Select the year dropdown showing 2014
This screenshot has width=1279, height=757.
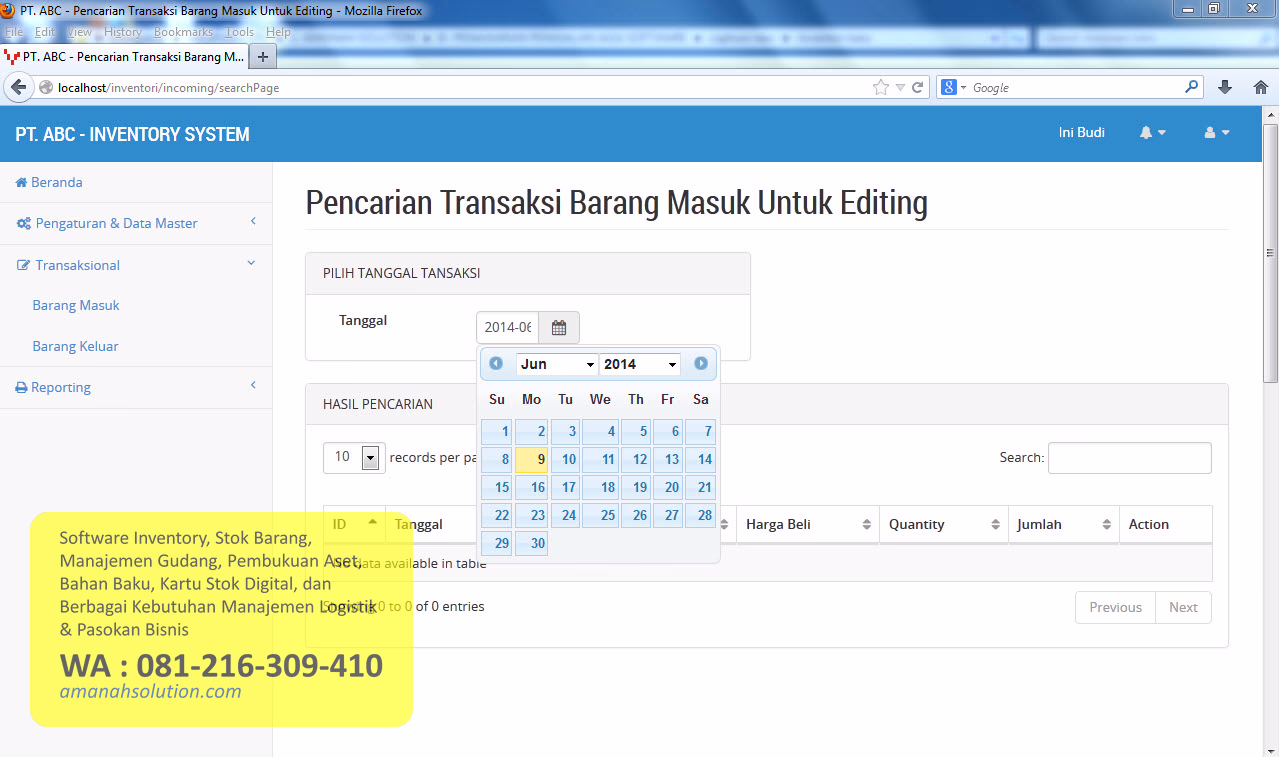pos(640,364)
